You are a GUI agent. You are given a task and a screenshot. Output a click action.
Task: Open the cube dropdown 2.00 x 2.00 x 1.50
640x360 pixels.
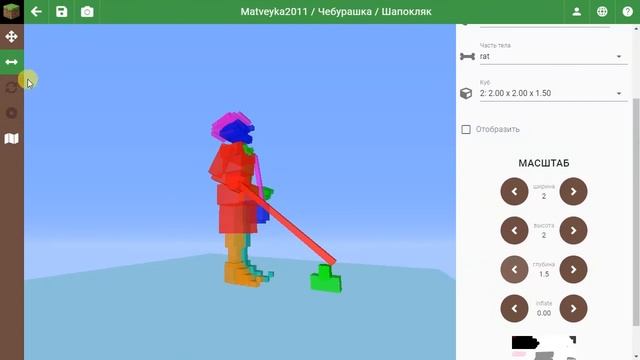pyautogui.click(x=553, y=93)
